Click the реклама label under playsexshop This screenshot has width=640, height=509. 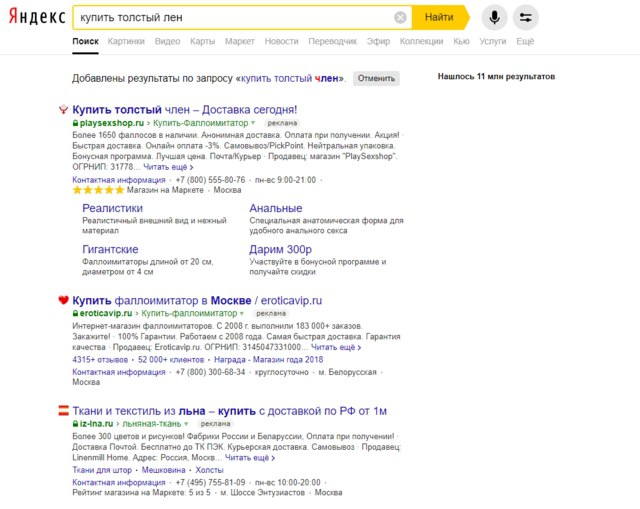282,123
